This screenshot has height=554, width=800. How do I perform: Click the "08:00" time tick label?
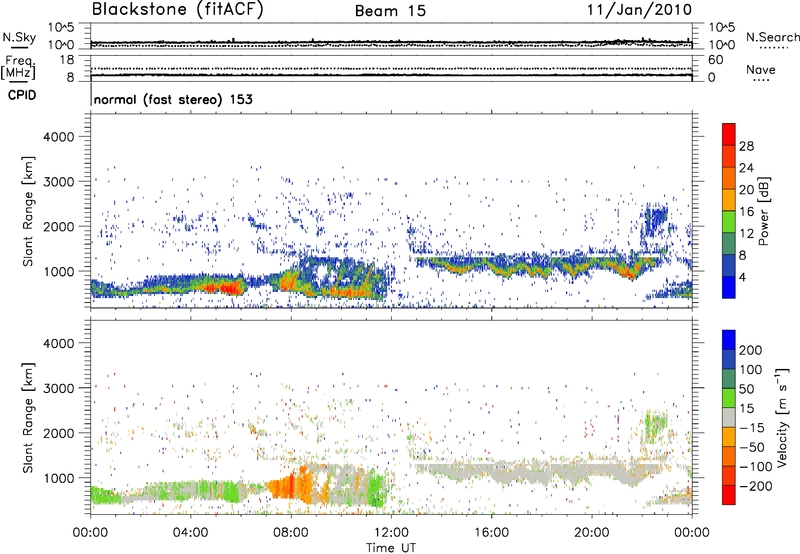pos(291,533)
